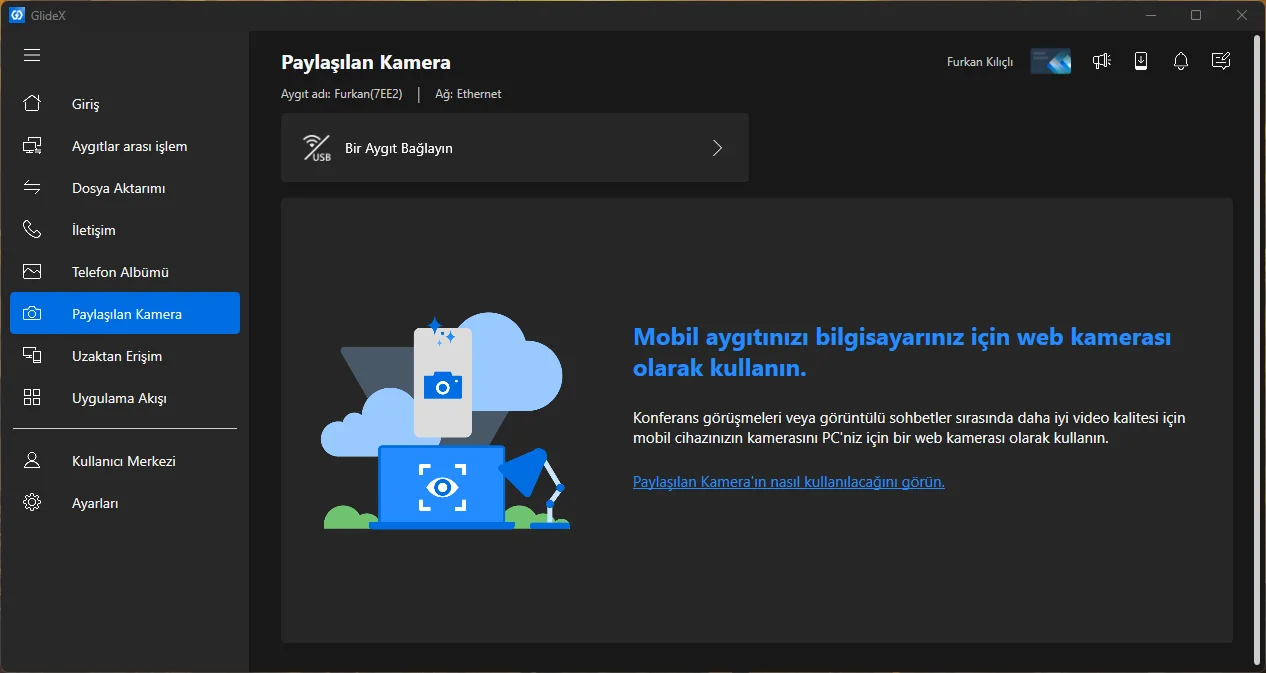This screenshot has height=673, width=1266.
Task: Click the shared camera illustration
Action: click(x=446, y=421)
